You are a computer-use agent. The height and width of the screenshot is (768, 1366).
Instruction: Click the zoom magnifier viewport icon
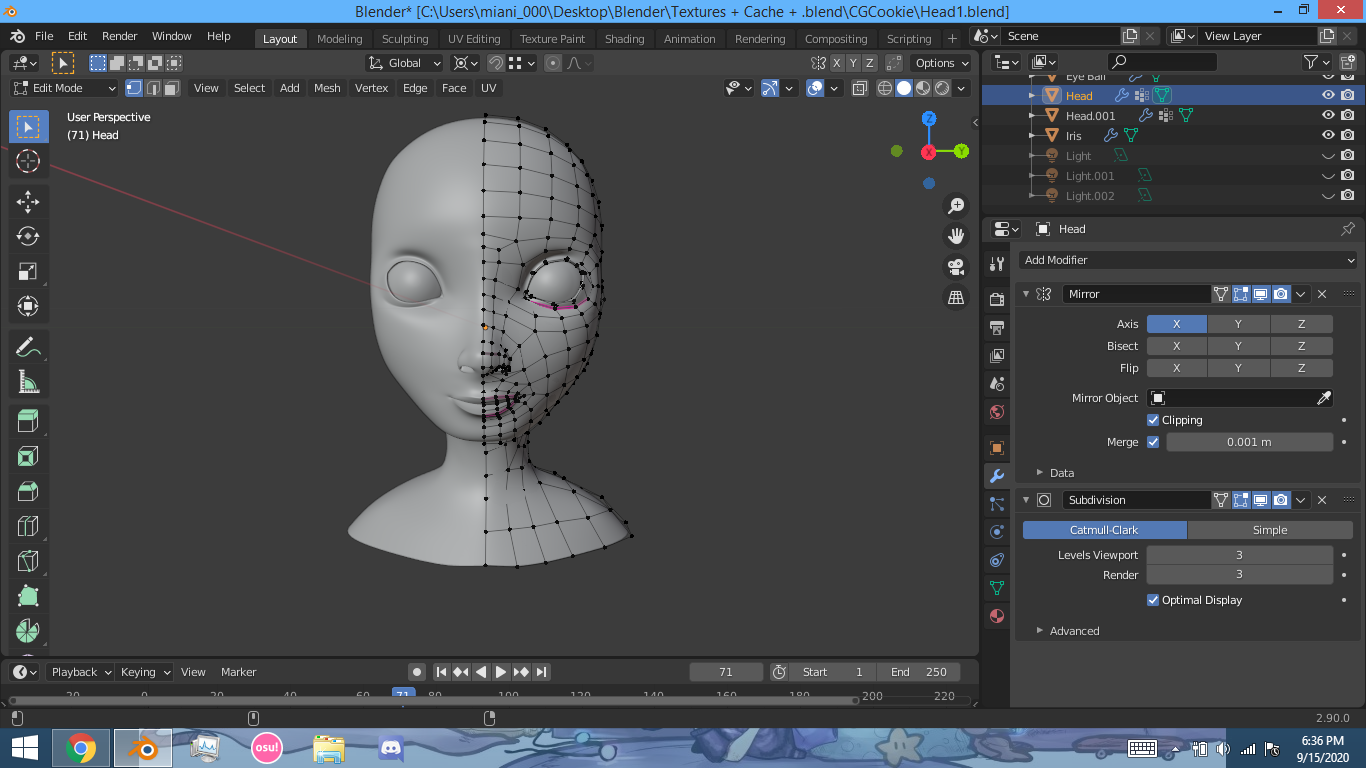tap(956, 206)
